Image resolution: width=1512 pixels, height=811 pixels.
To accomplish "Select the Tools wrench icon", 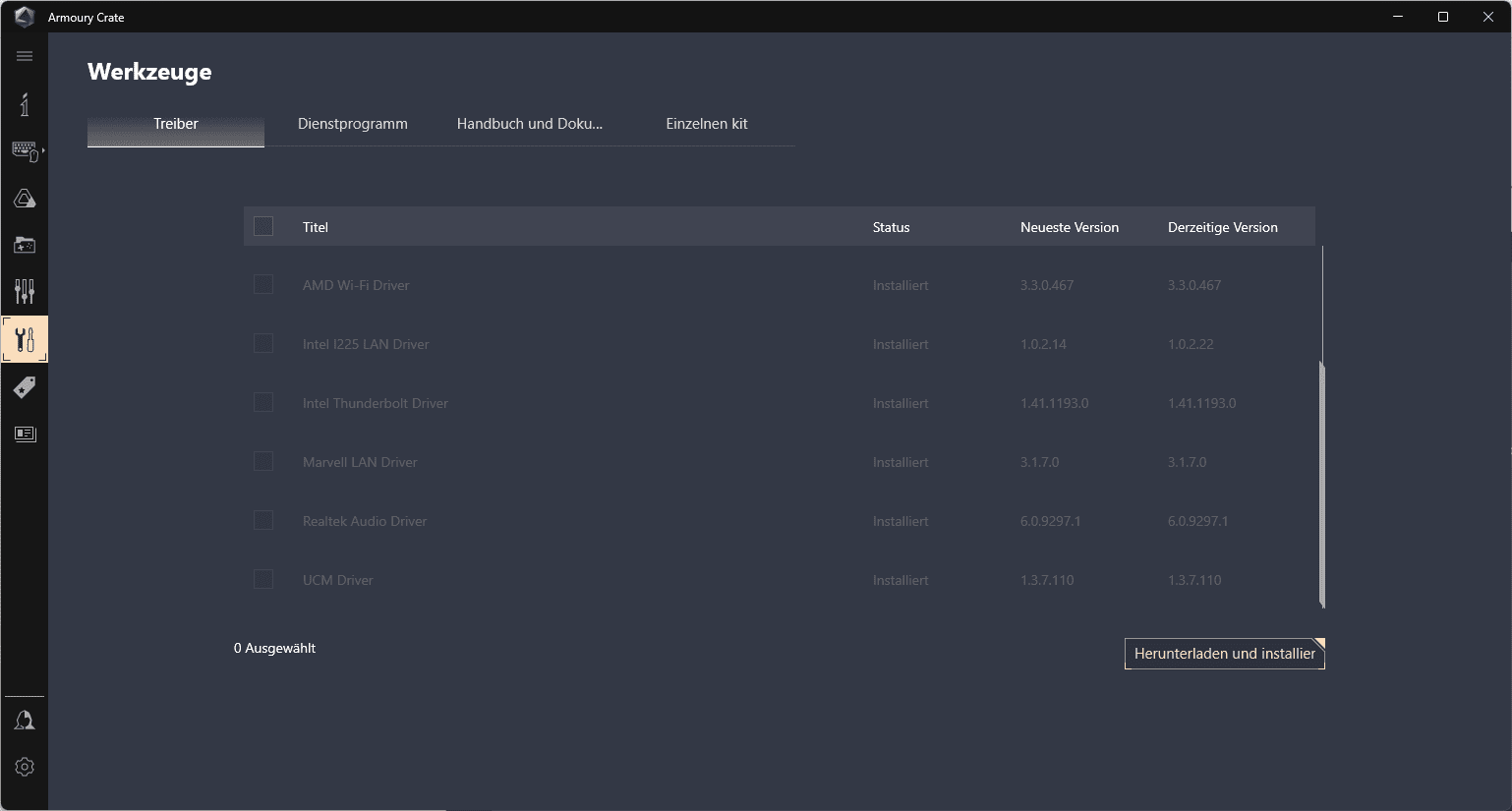I will (x=25, y=339).
